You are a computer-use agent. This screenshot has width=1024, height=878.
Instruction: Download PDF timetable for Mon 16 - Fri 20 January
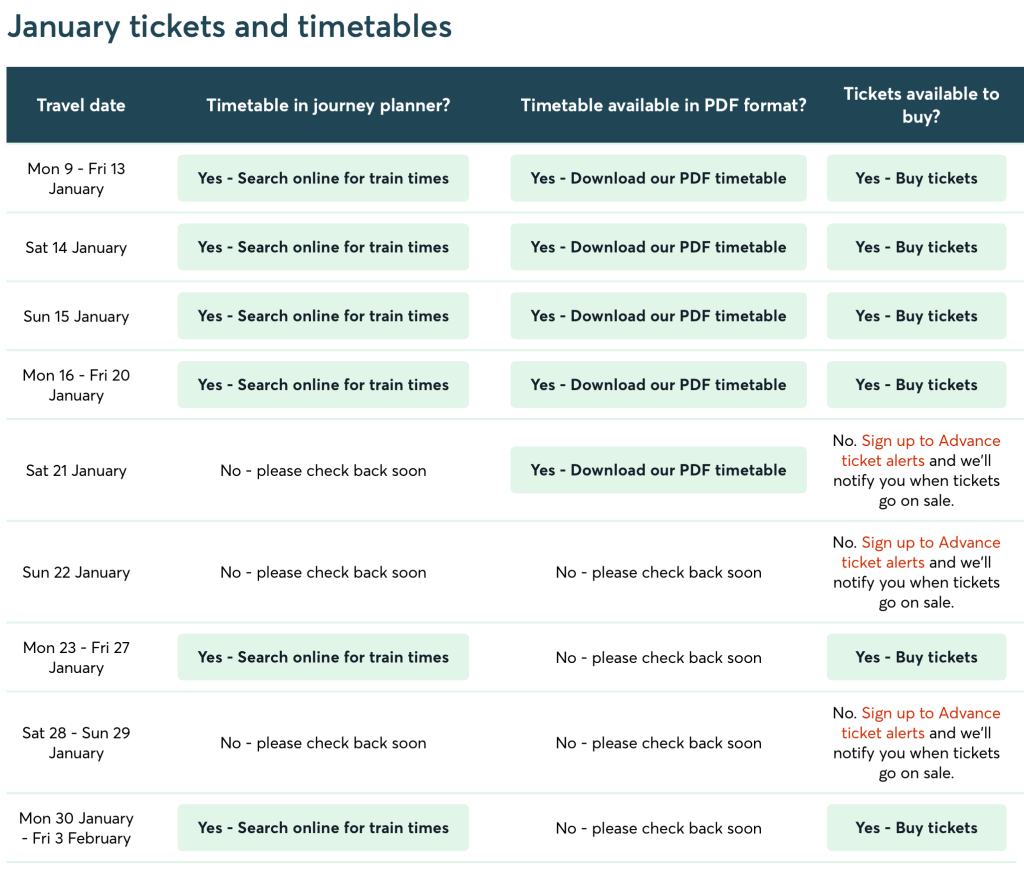(658, 385)
